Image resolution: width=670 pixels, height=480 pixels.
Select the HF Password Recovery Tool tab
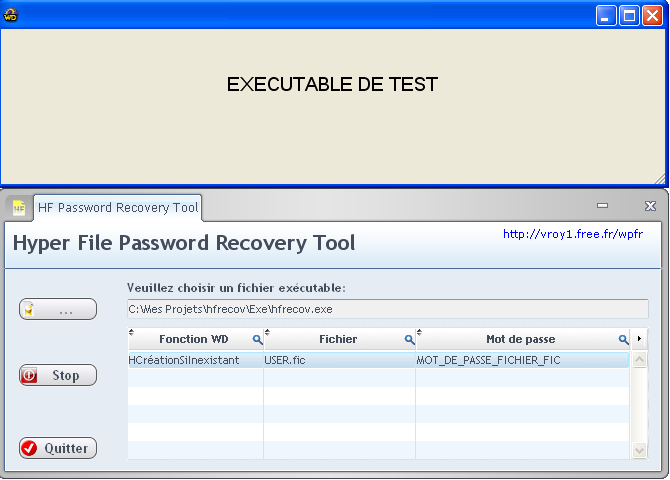pos(118,208)
